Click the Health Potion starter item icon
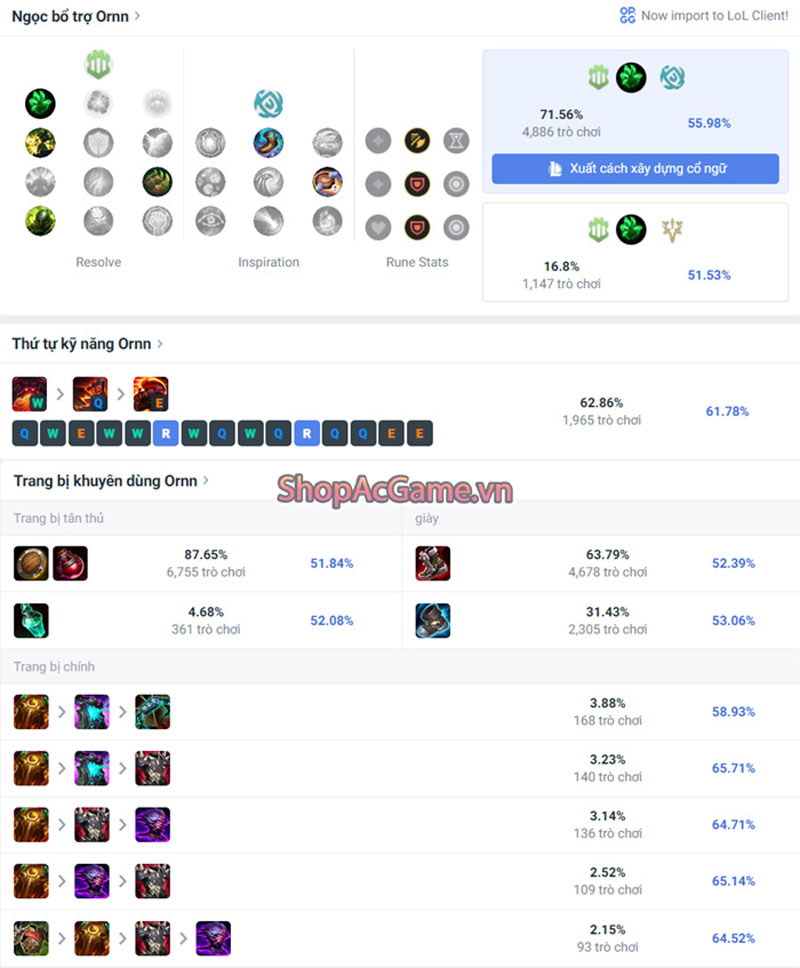The image size is (800, 968). pyautogui.click(x=70, y=563)
